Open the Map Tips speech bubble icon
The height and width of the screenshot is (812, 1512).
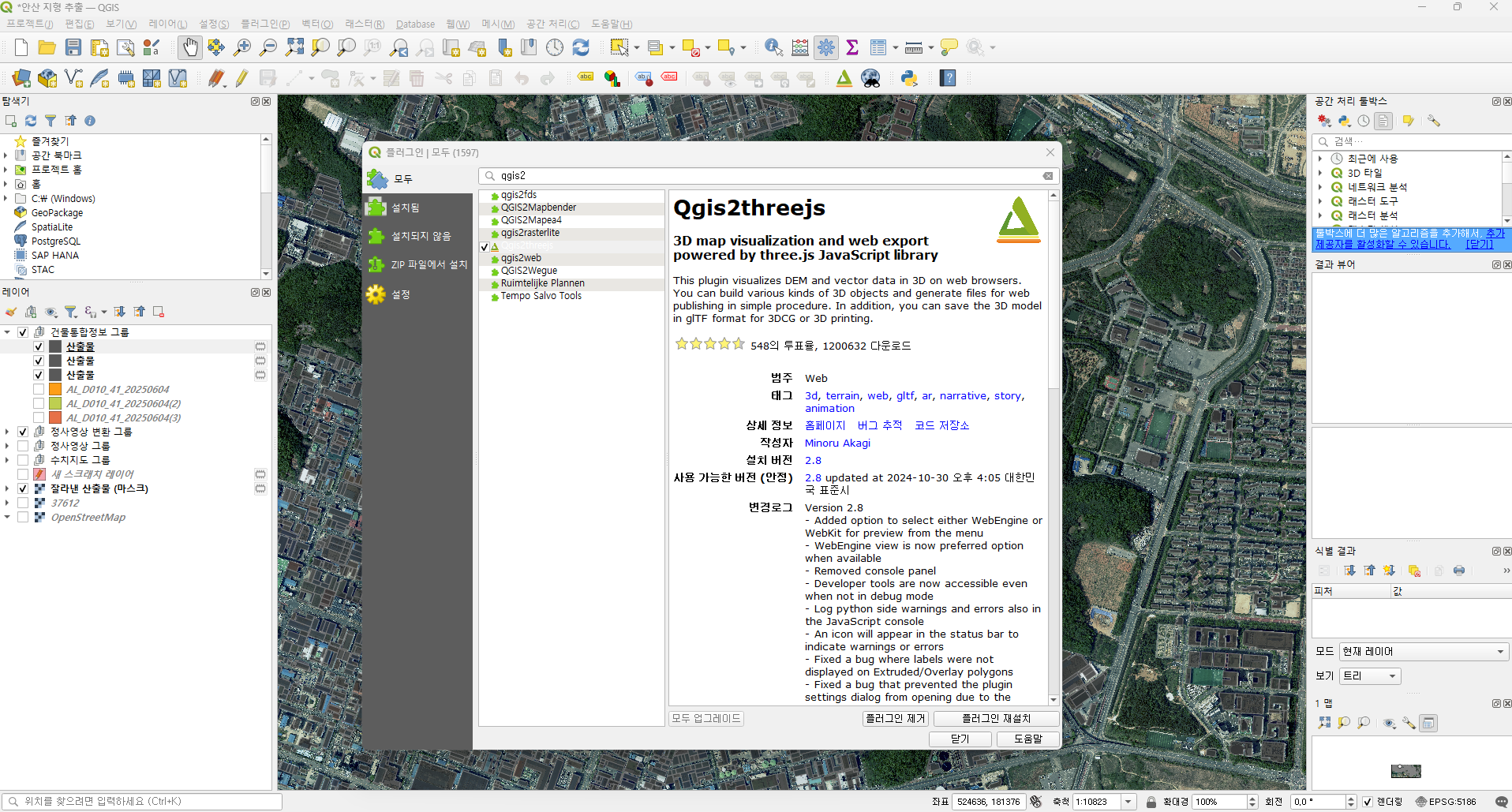click(x=949, y=47)
